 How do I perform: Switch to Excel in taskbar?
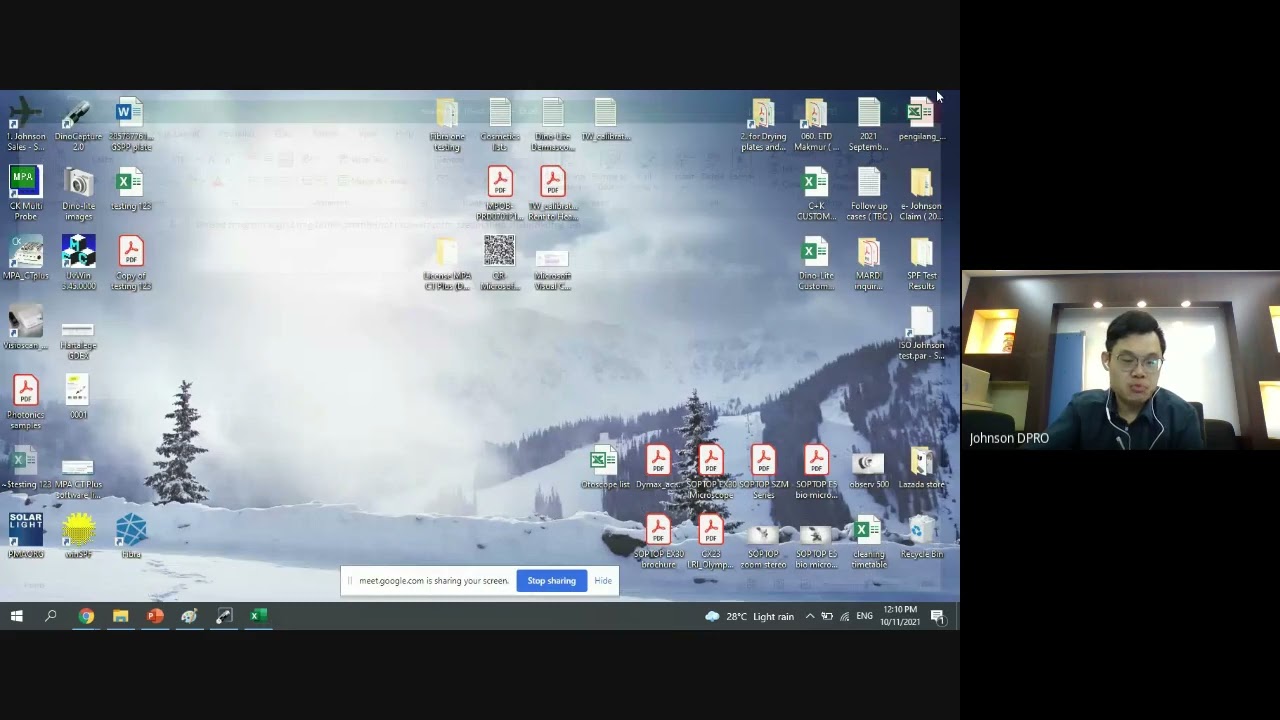257,616
